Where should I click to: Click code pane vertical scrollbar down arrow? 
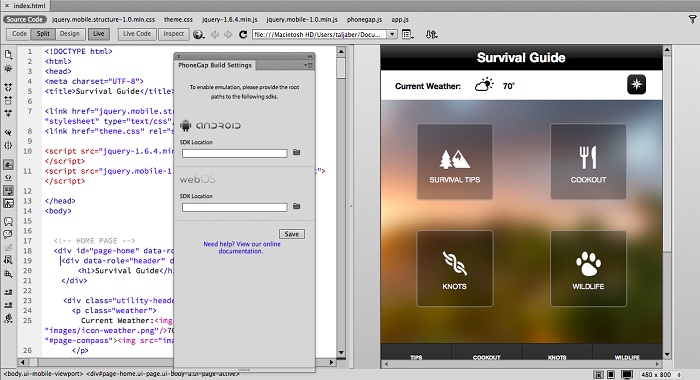point(341,352)
